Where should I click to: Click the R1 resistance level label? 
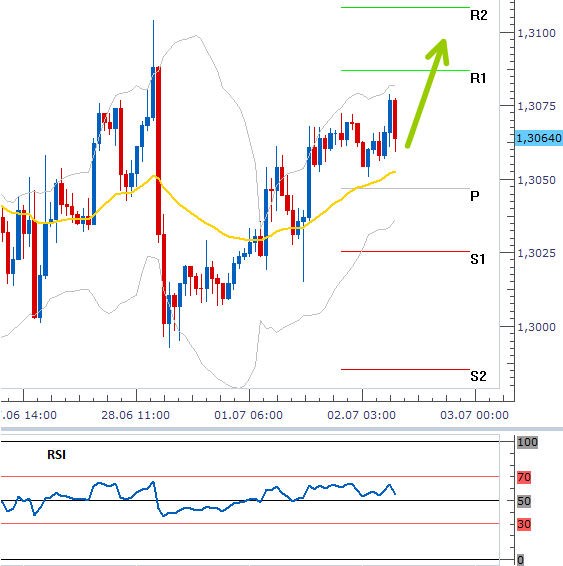coord(478,78)
